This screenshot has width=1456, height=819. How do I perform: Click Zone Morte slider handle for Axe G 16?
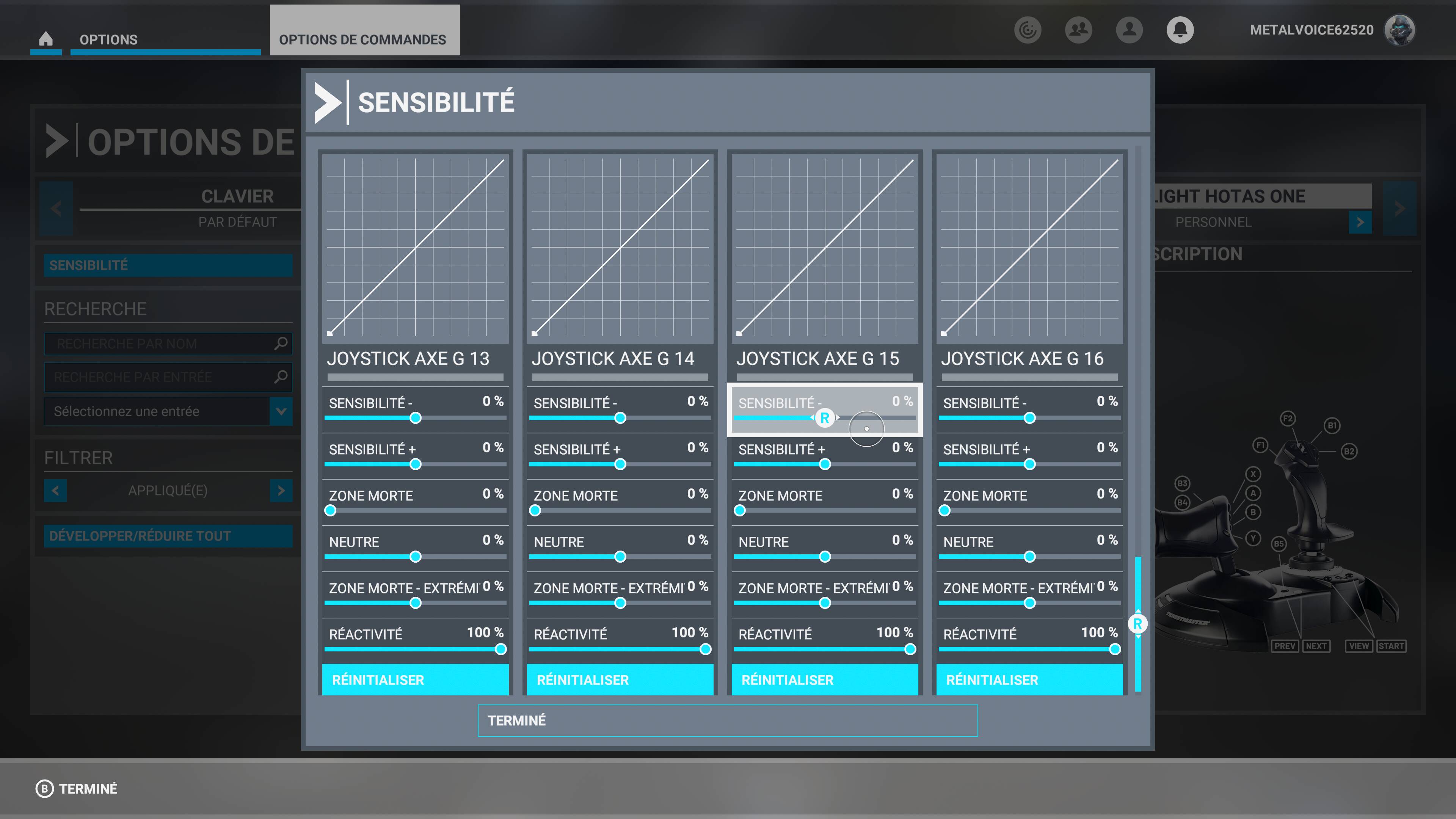944,510
